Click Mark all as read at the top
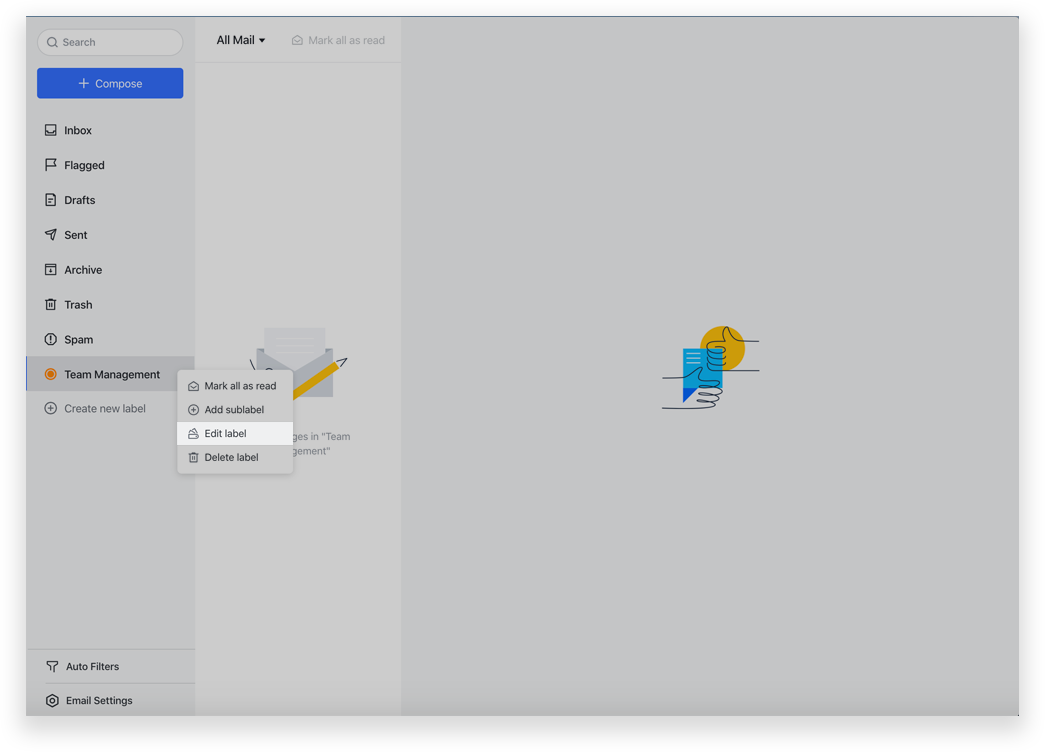The height and width of the screenshot is (752, 1045). click(x=338, y=40)
